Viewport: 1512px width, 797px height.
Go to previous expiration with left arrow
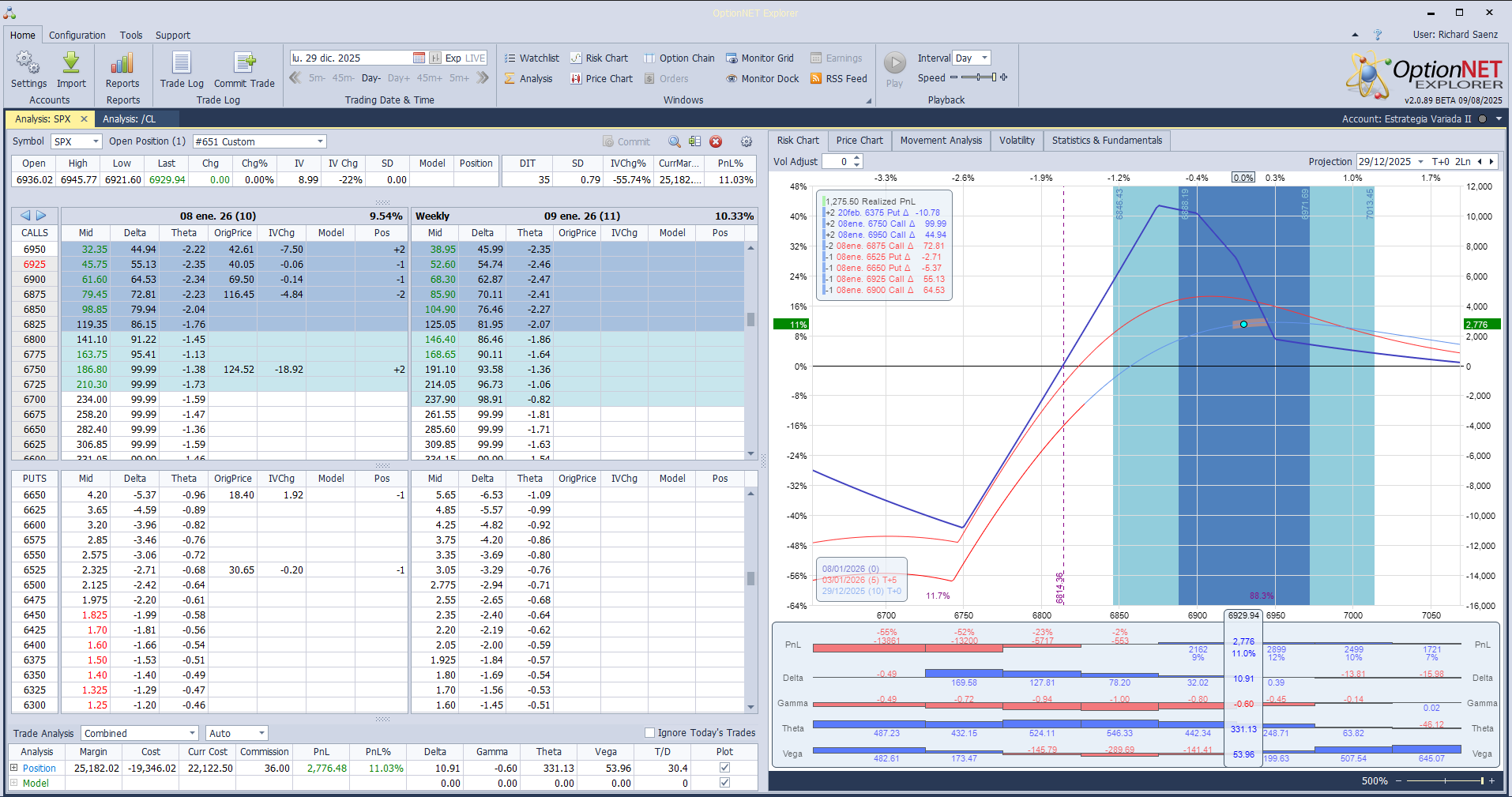[x=25, y=216]
